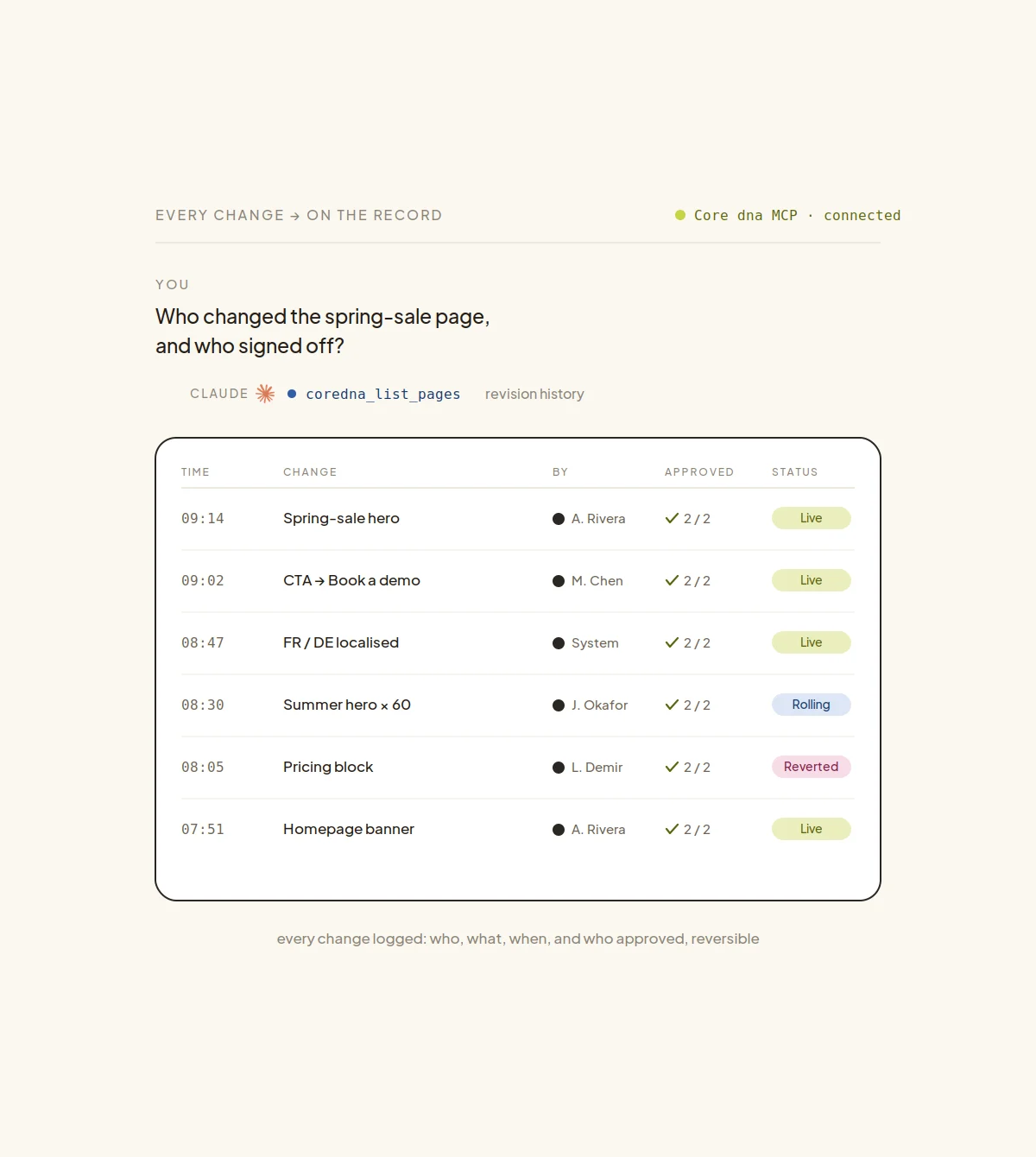Click the Live badge for Spring-sale hero

coord(812,518)
